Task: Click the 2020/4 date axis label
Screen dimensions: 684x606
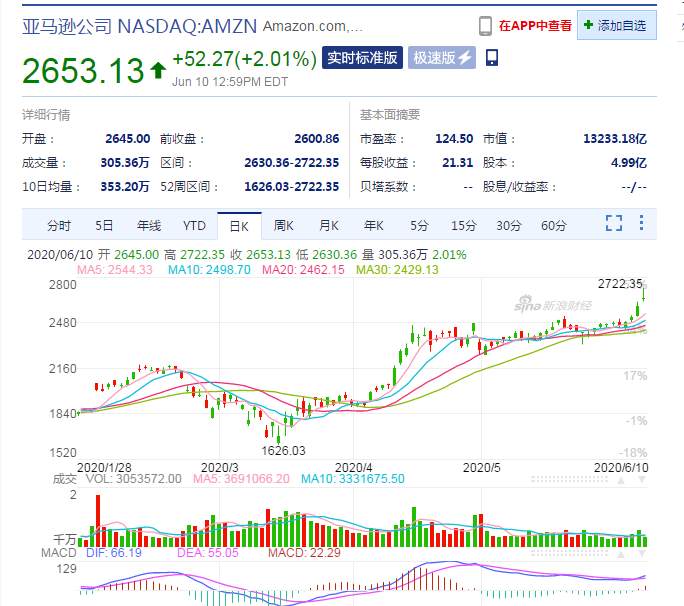Action: coord(353,467)
